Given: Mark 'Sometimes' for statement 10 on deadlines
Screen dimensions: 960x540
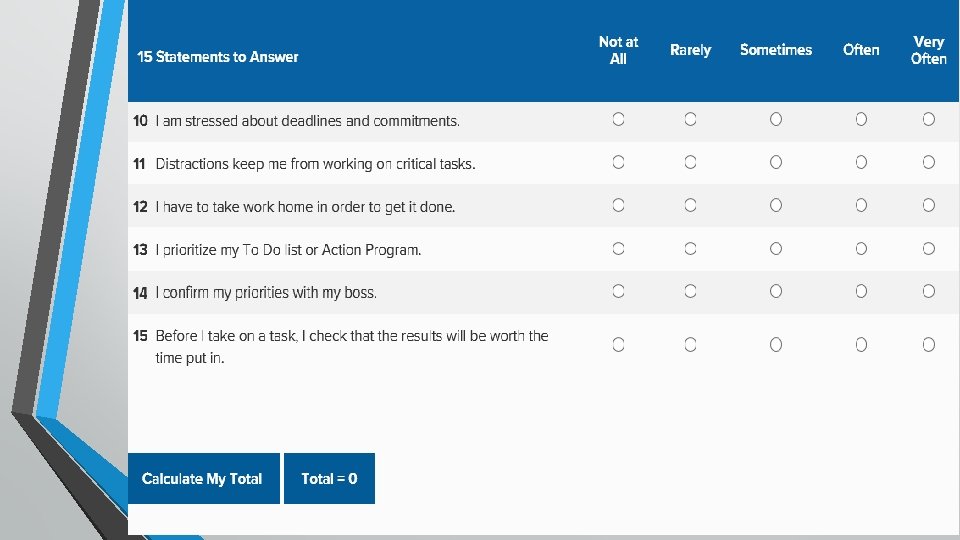Looking at the screenshot, I should (776, 120).
